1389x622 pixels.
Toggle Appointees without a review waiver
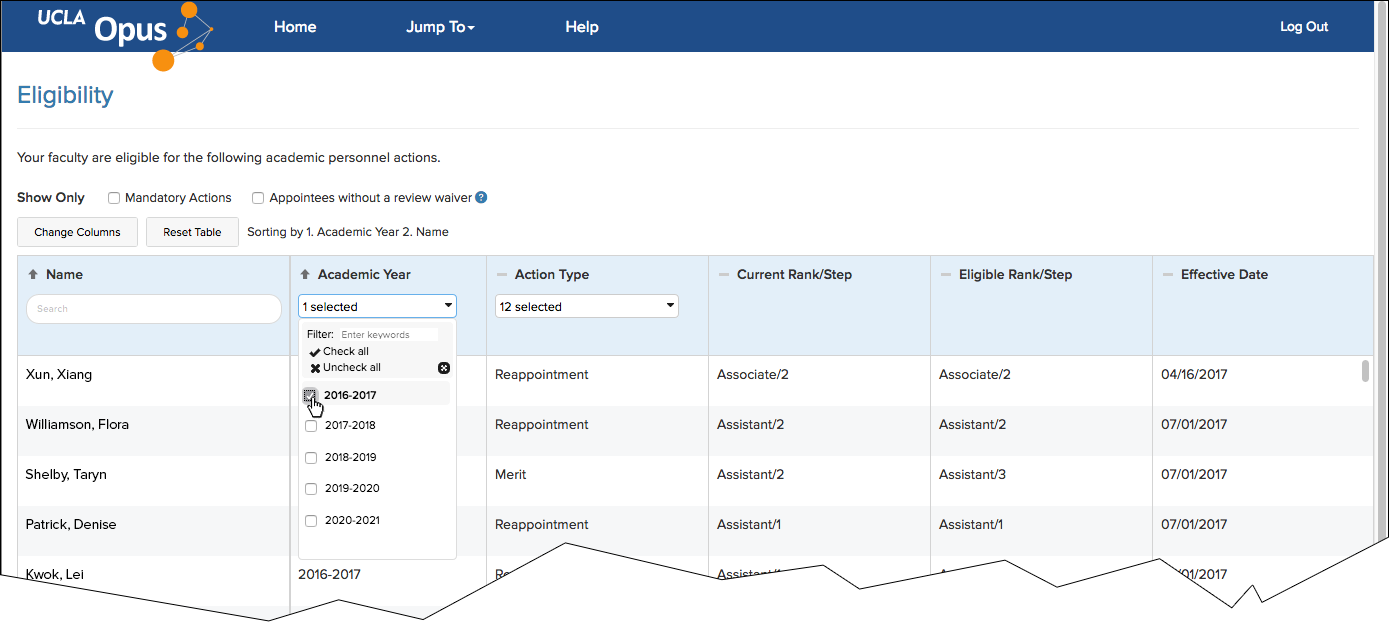[x=258, y=198]
